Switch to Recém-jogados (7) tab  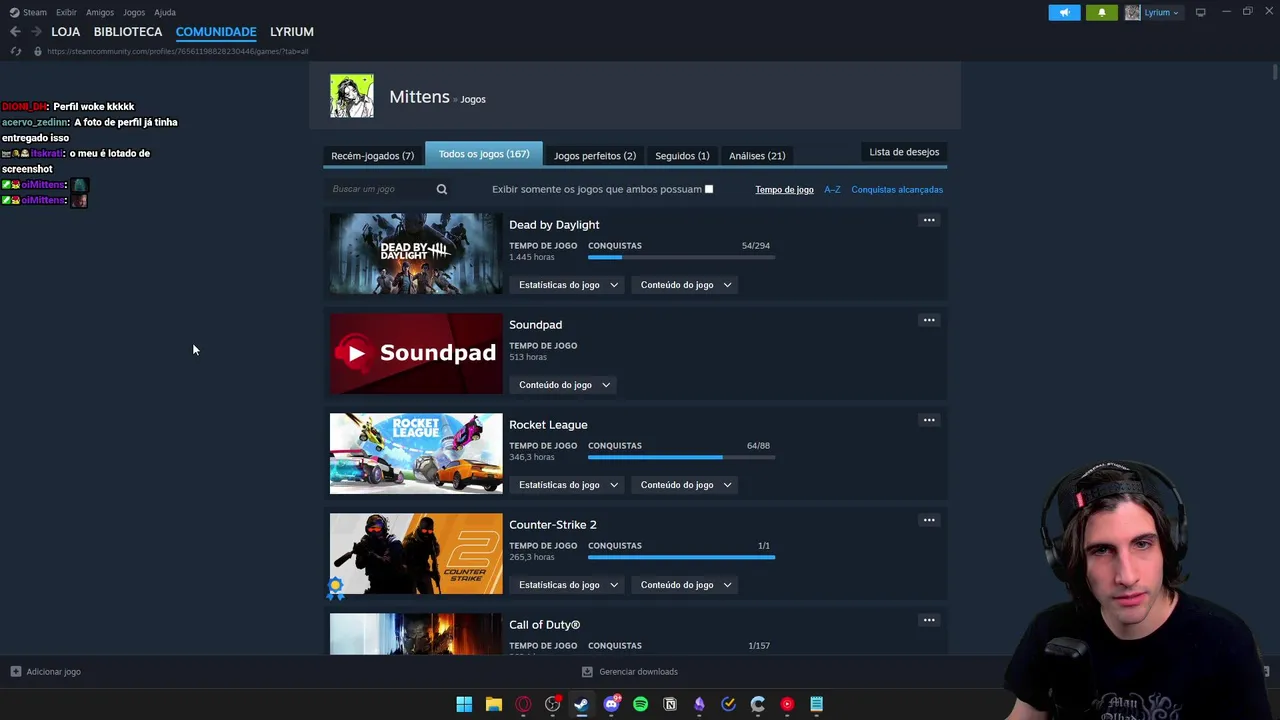coord(372,156)
